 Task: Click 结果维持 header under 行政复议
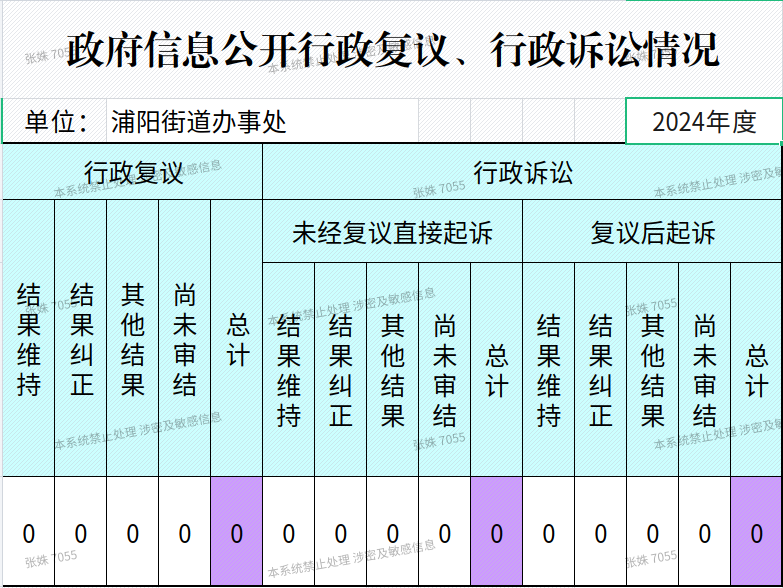(x=29, y=339)
